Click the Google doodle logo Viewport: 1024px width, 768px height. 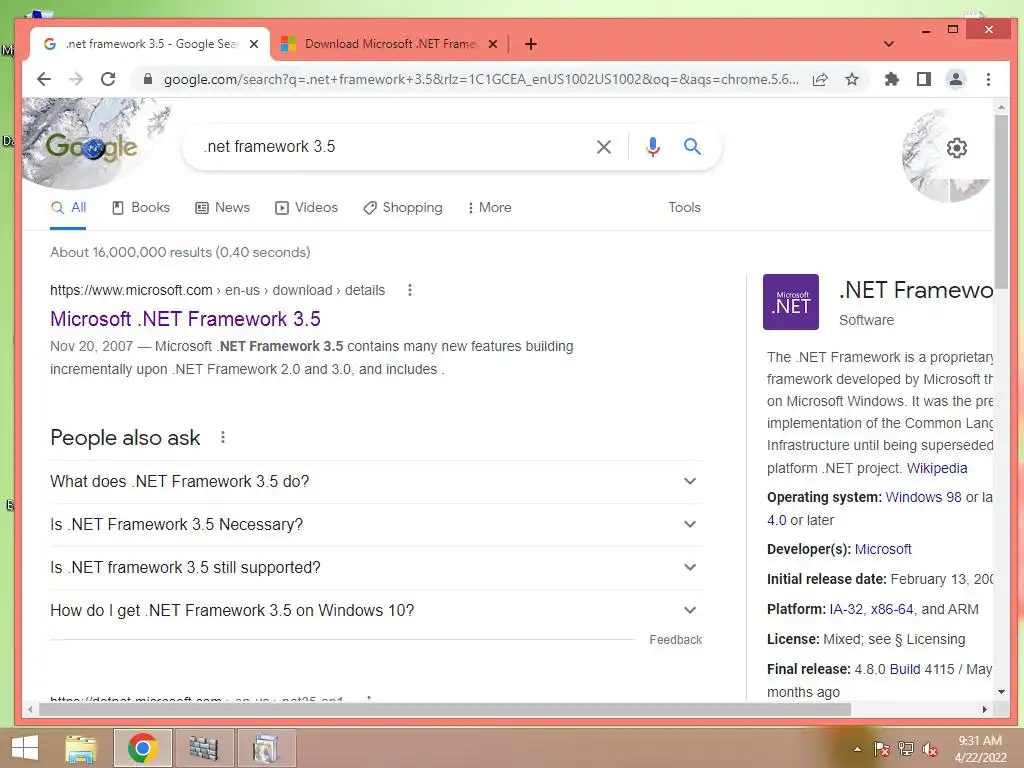(91, 146)
